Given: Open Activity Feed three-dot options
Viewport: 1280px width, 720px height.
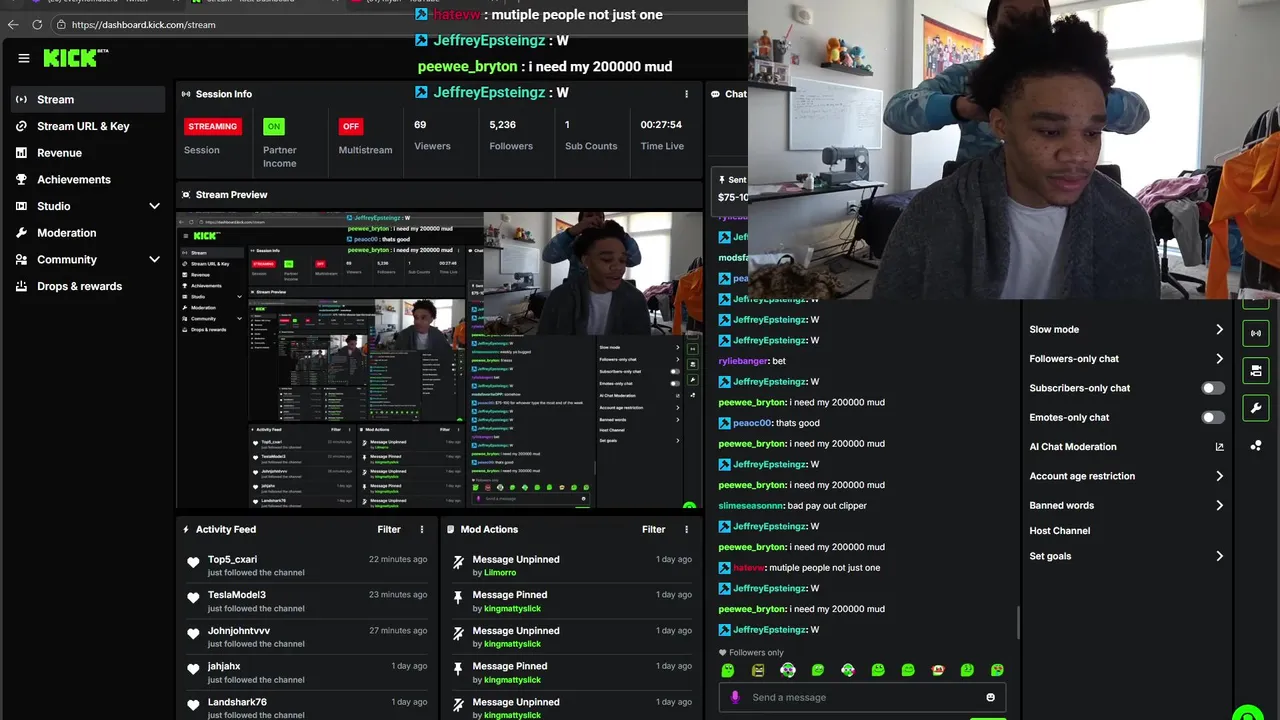Looking at the screenshot, I should (421, 530).
